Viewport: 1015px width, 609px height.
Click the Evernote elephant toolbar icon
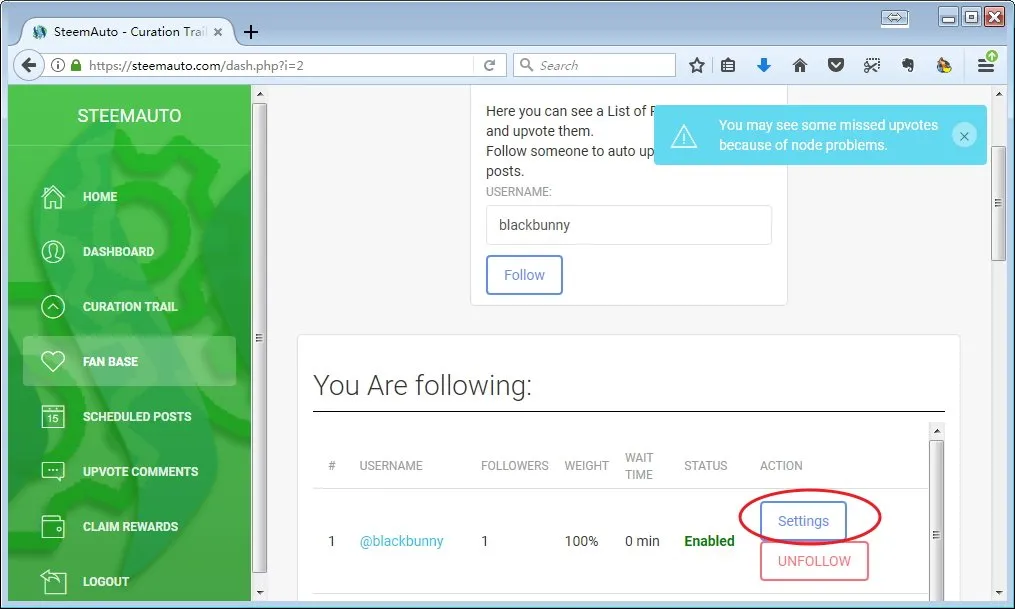tap(908, 65)
